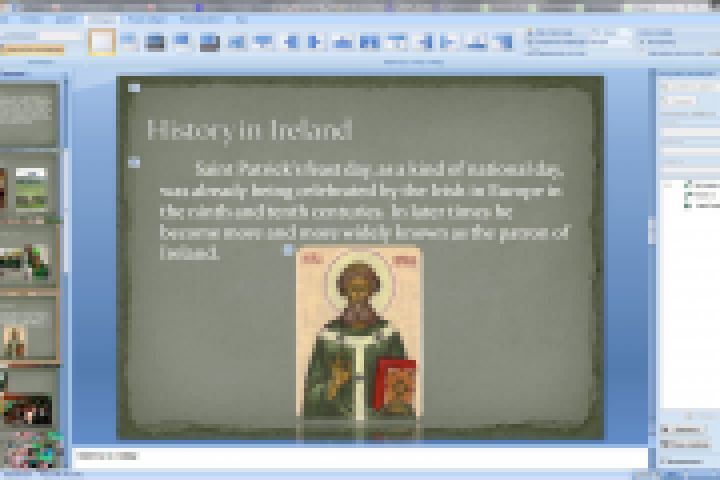This screenshot has height=480, width=720.
Task: Select the No Transition thumbnail in gallery
Action: click(x=101, y=42)
